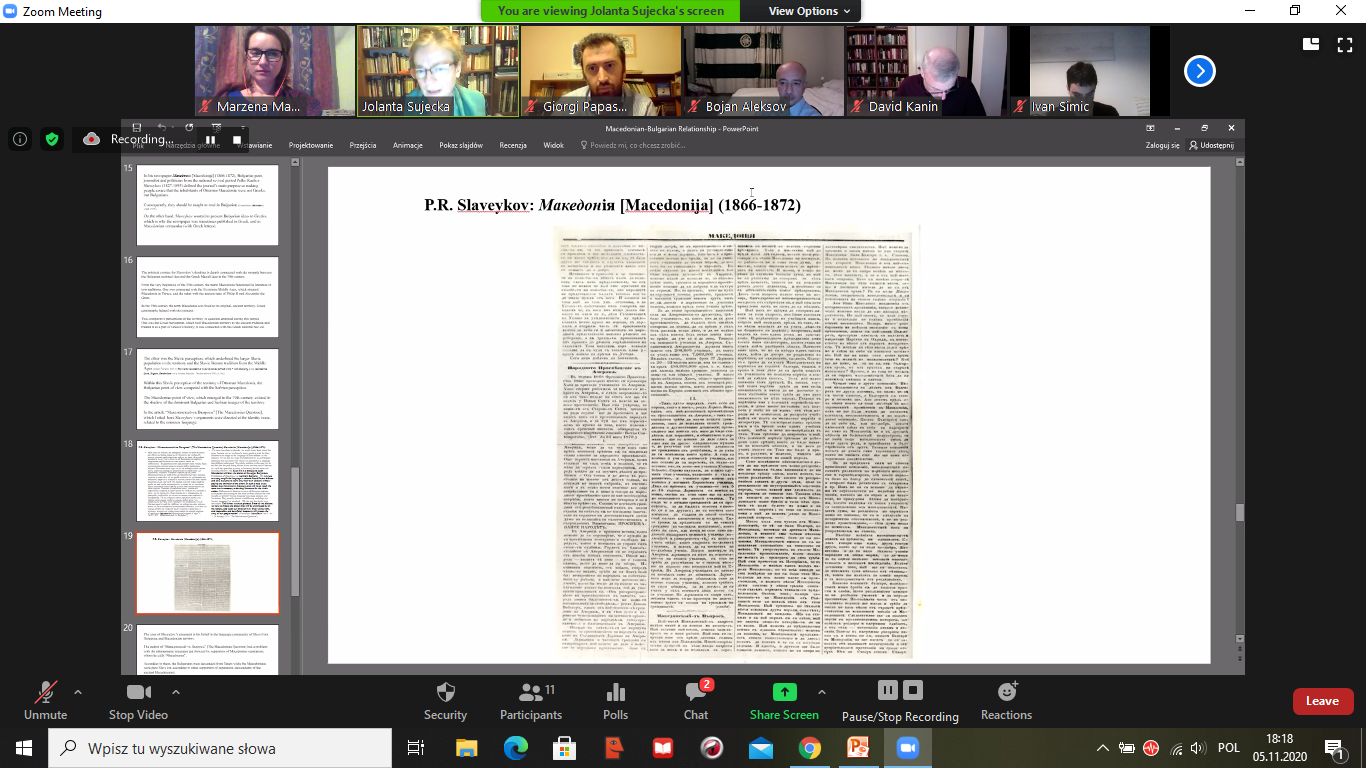Click Stop Video camera button
The height and width of the screenshot is (768, 1366).
138,701
